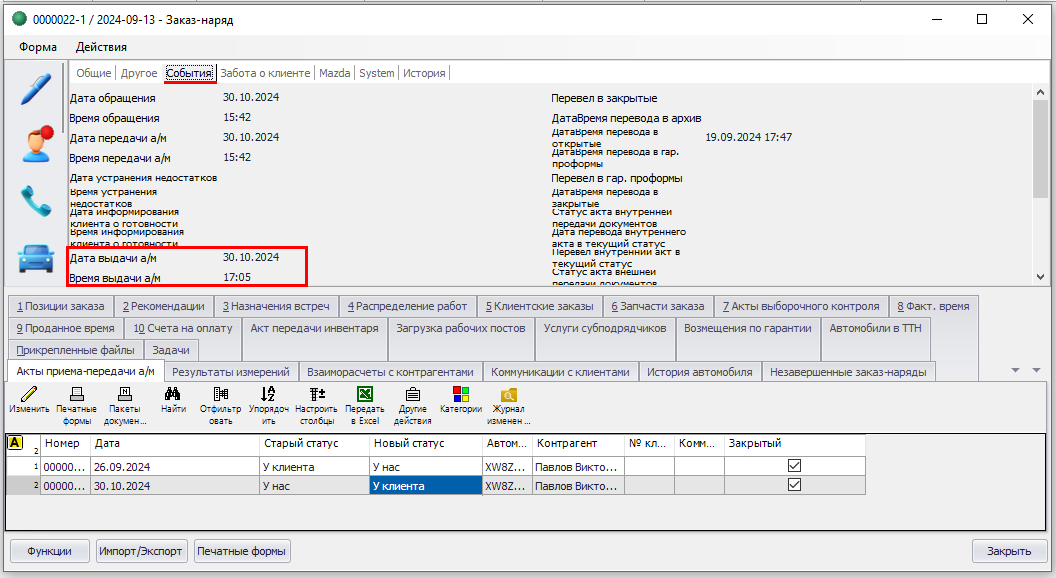Open the Действия menu
Viewport: 1056px width, 578px height.
pos(101,47)
